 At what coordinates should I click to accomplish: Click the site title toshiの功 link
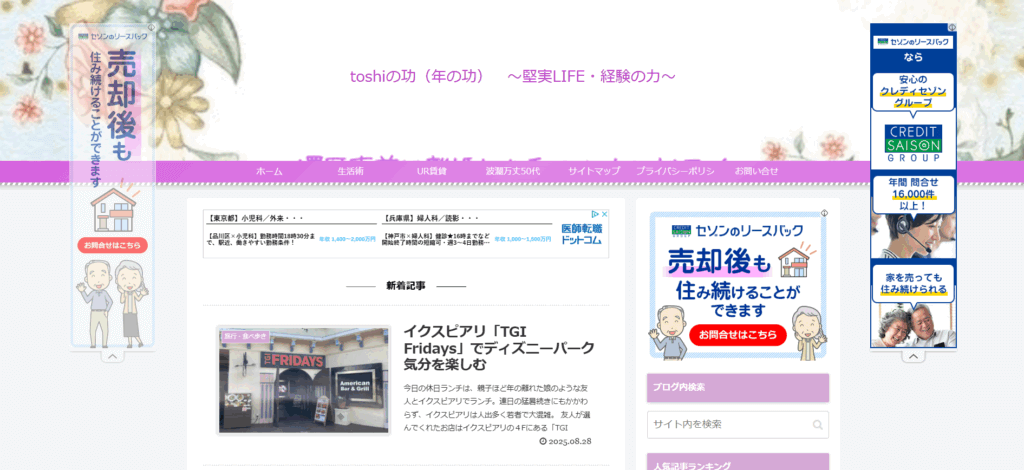[x=513, y=76]
